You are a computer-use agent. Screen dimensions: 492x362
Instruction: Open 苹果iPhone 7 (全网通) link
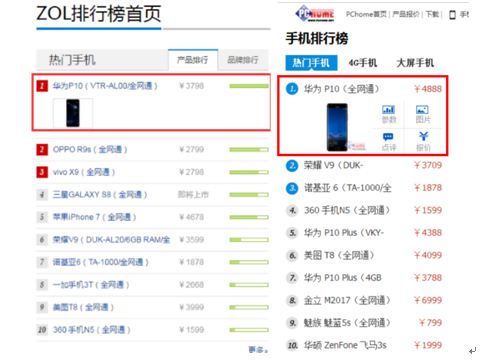pos(94,217)
